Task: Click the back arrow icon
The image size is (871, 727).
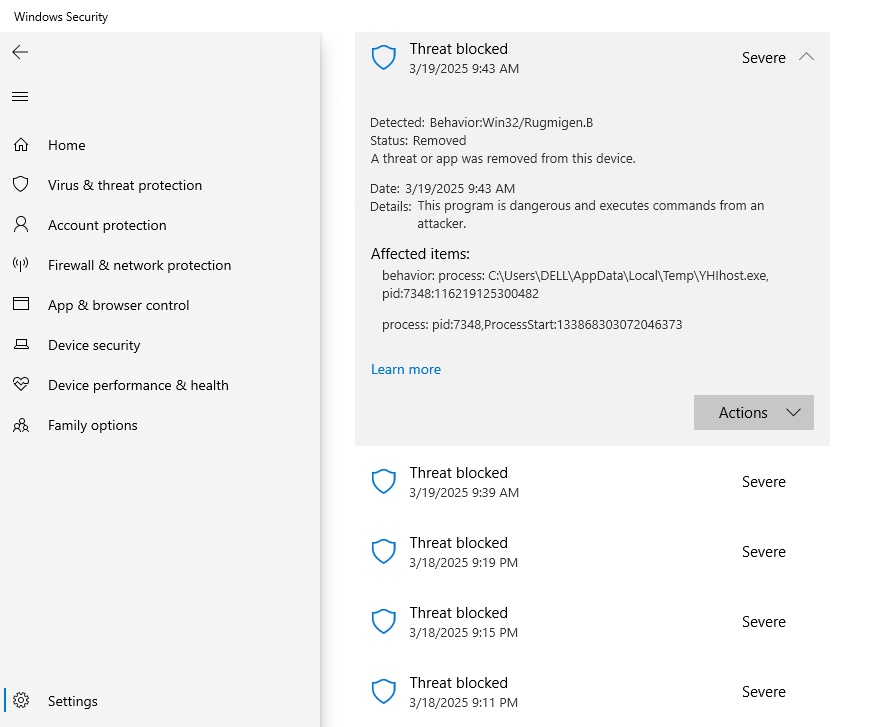Action: click(20, 52)
